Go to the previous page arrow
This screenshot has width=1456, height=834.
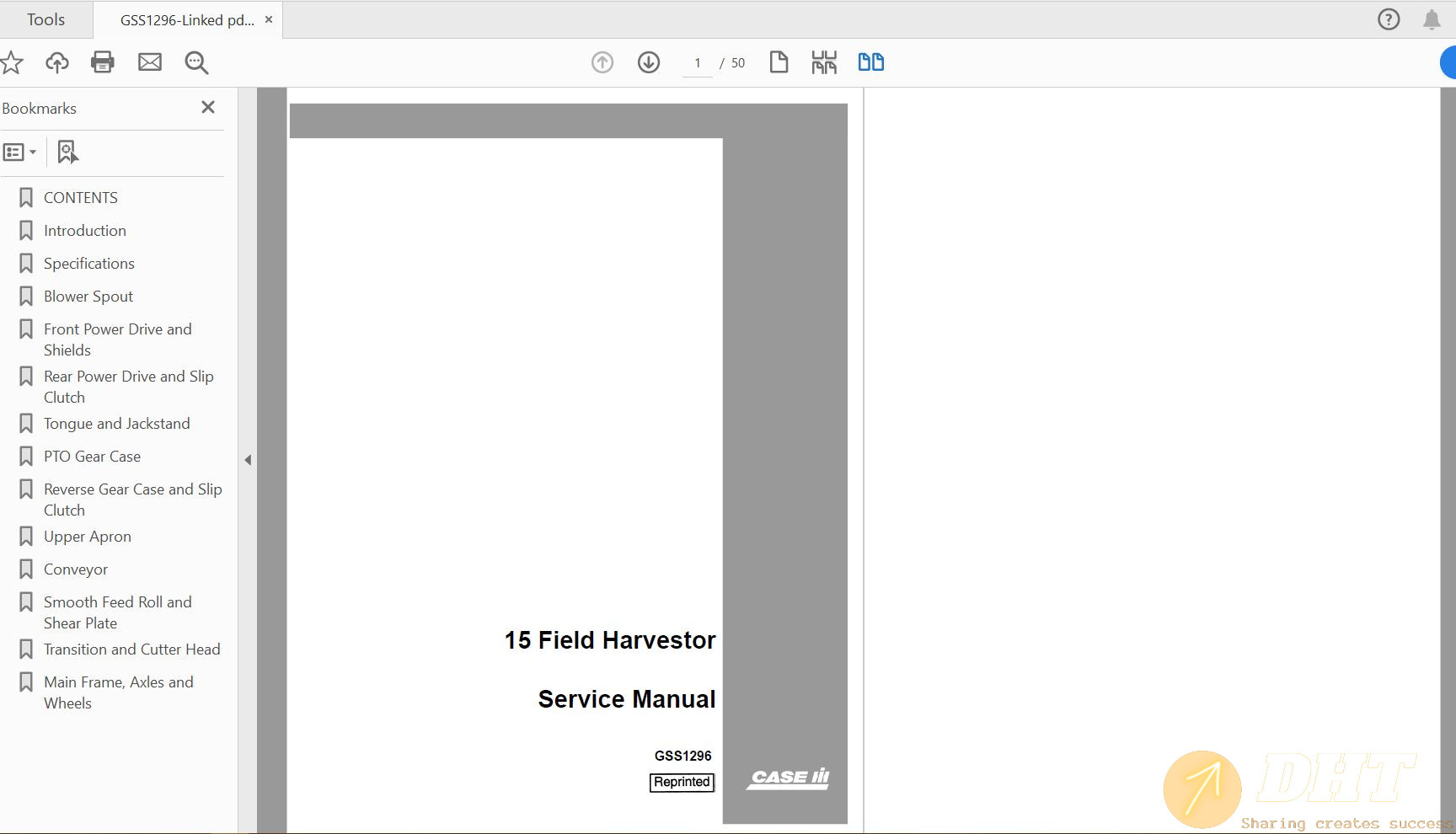[x=602, y=62]
